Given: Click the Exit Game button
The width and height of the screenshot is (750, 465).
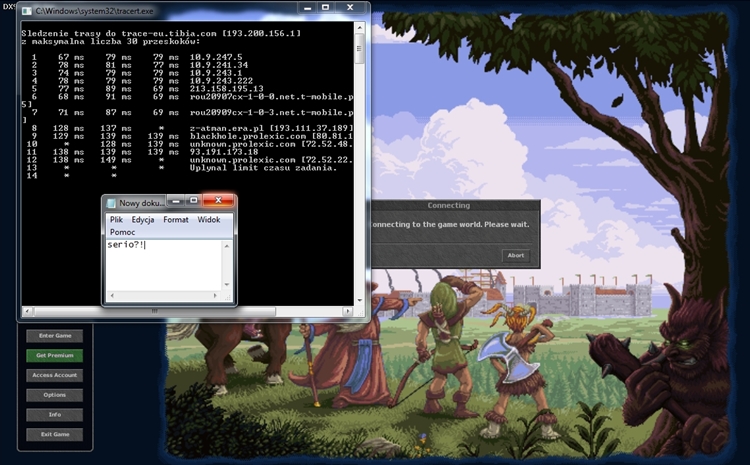Looking at the screenshot, I should (x=55, y=434).
